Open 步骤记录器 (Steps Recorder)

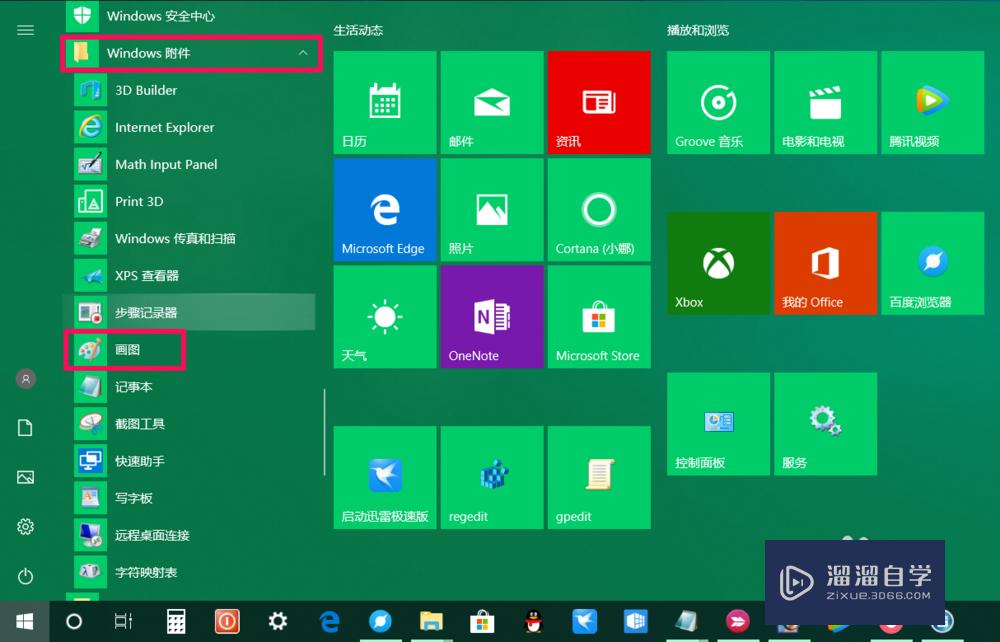(190, 312)
